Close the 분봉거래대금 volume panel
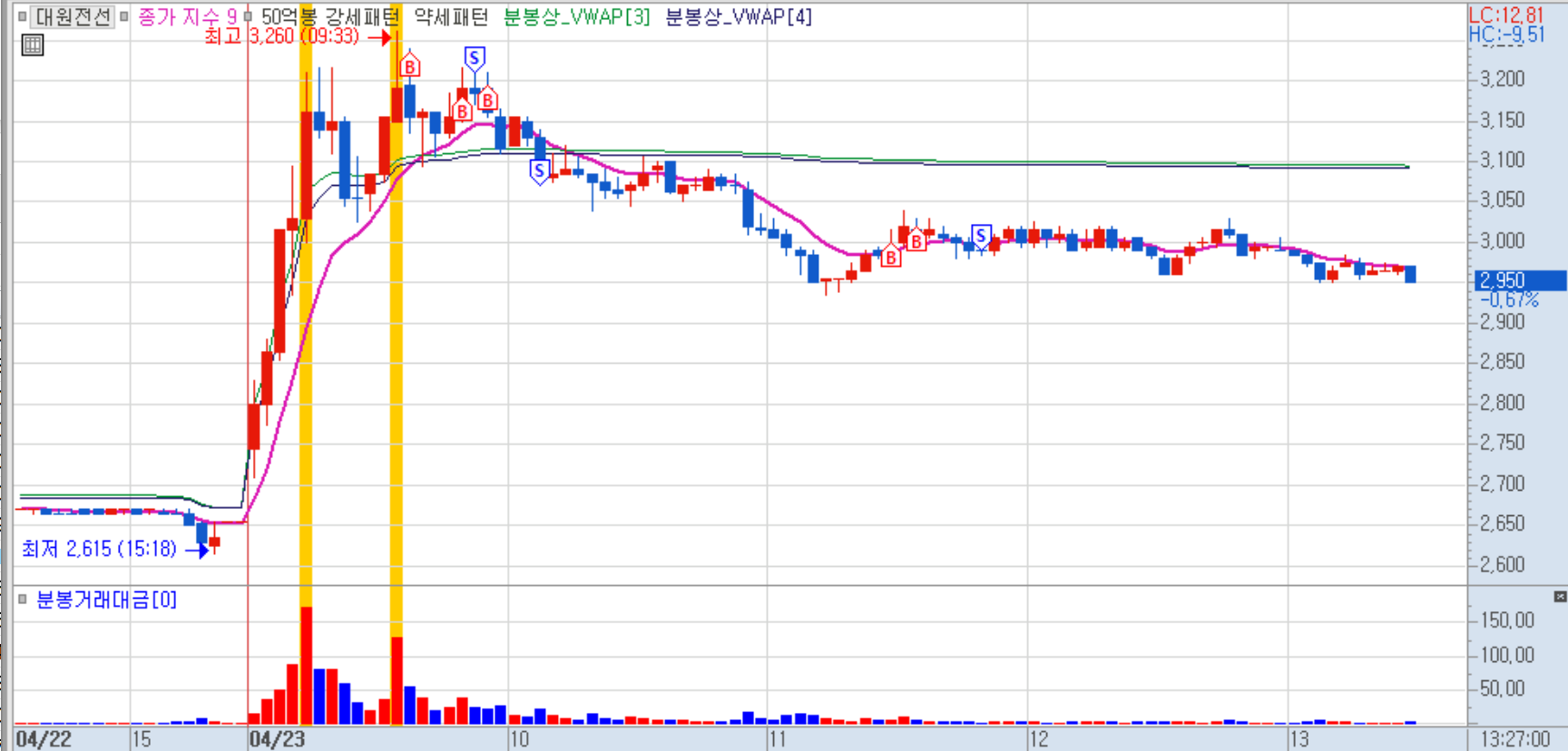Image resolution: width=1568 pixels, height=751 pixels. click(1560, 597)
